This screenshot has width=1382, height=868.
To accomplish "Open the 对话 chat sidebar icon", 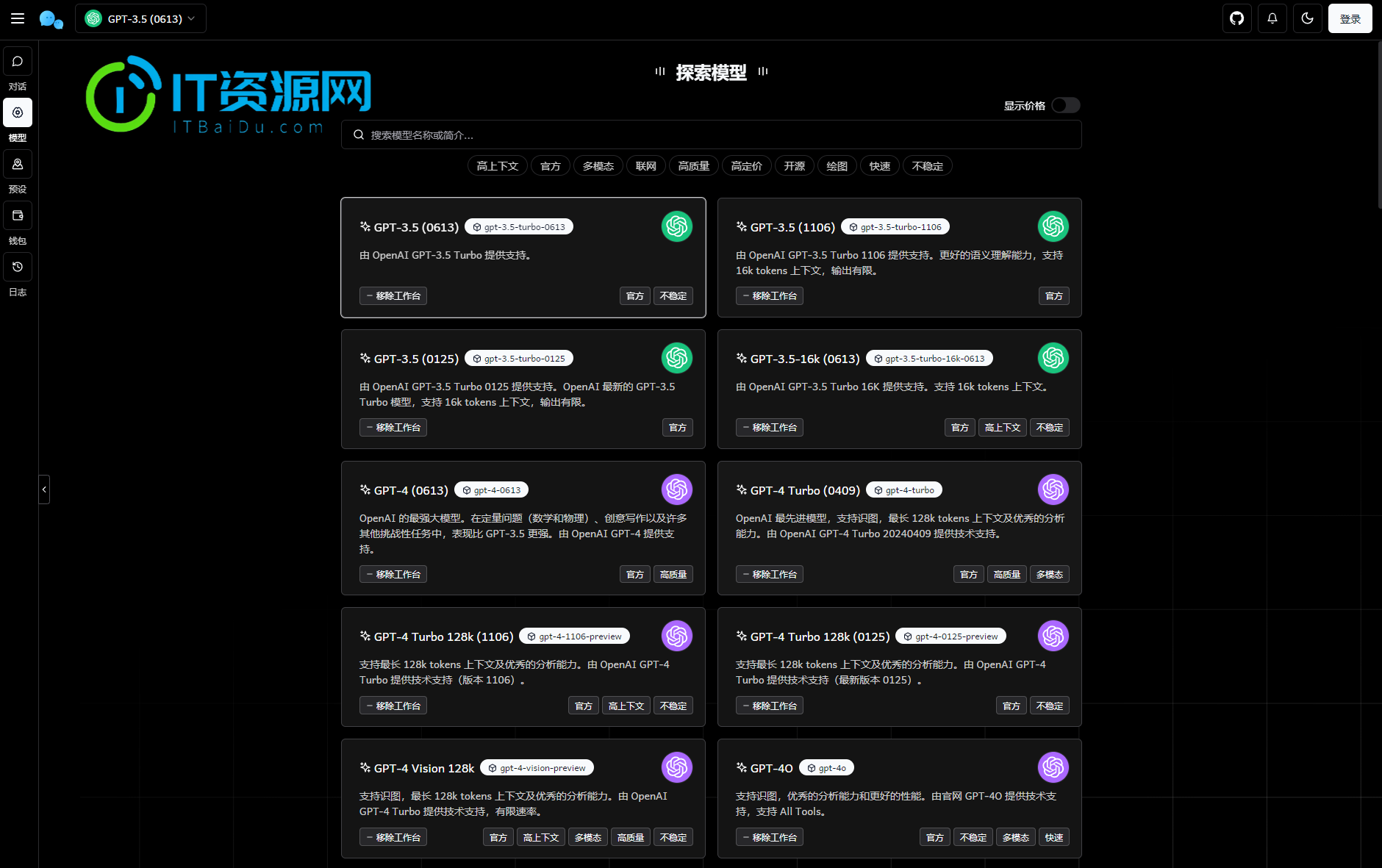I will click(x=18, y=62).
